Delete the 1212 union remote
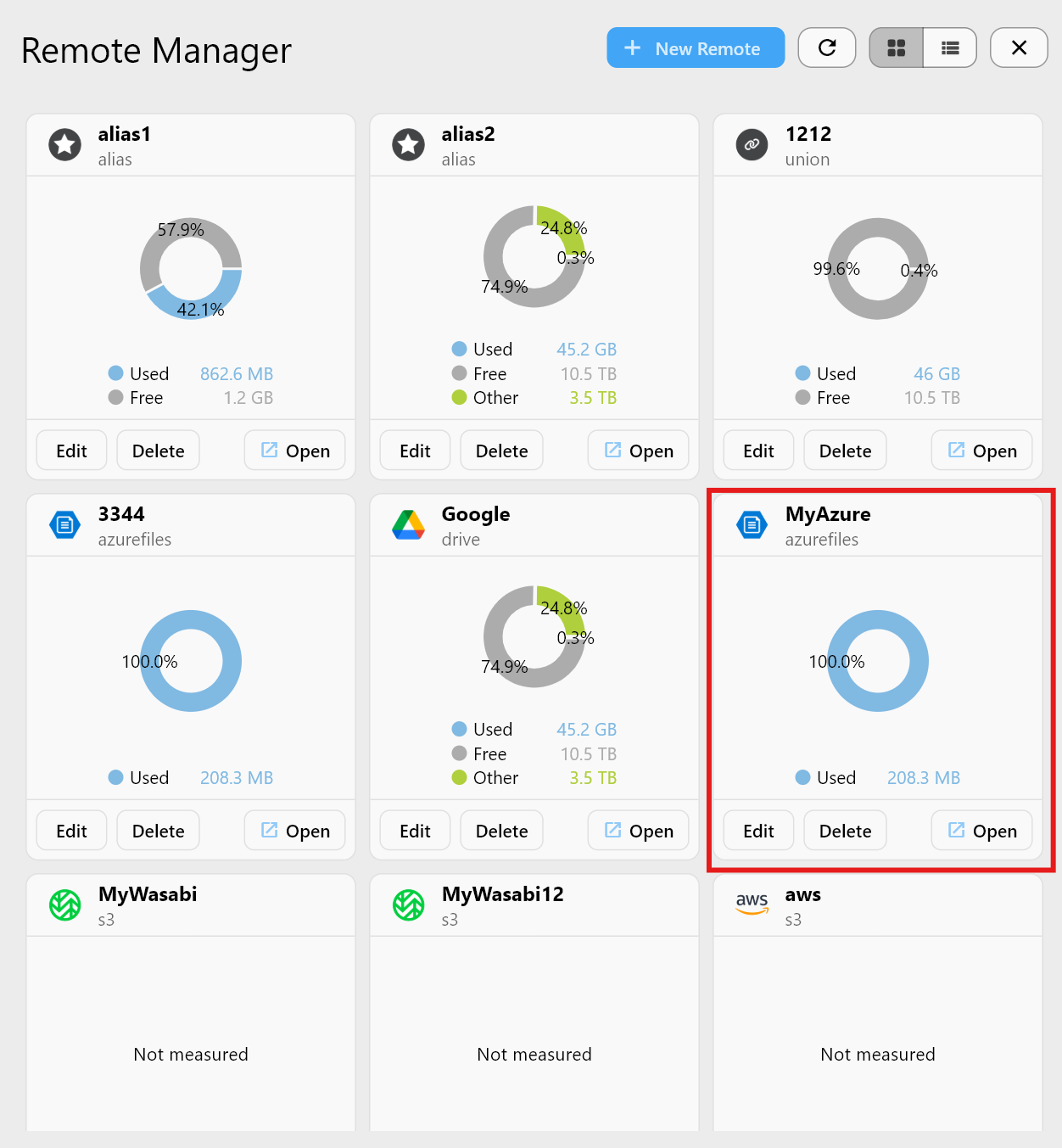 click(x=844, y=450)
